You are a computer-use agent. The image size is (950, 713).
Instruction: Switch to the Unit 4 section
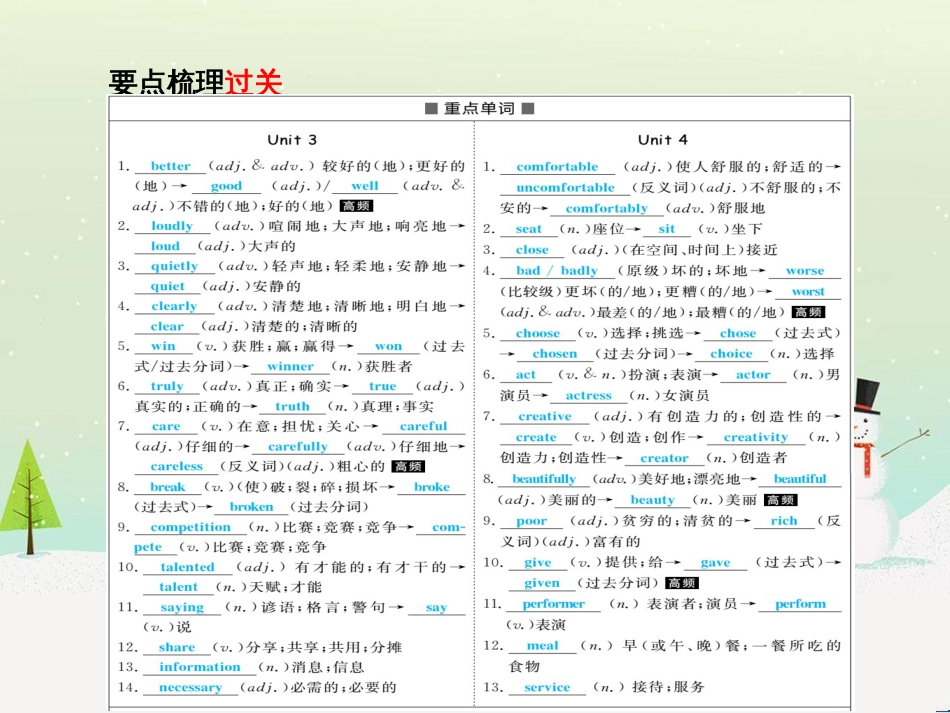point(662,140)
